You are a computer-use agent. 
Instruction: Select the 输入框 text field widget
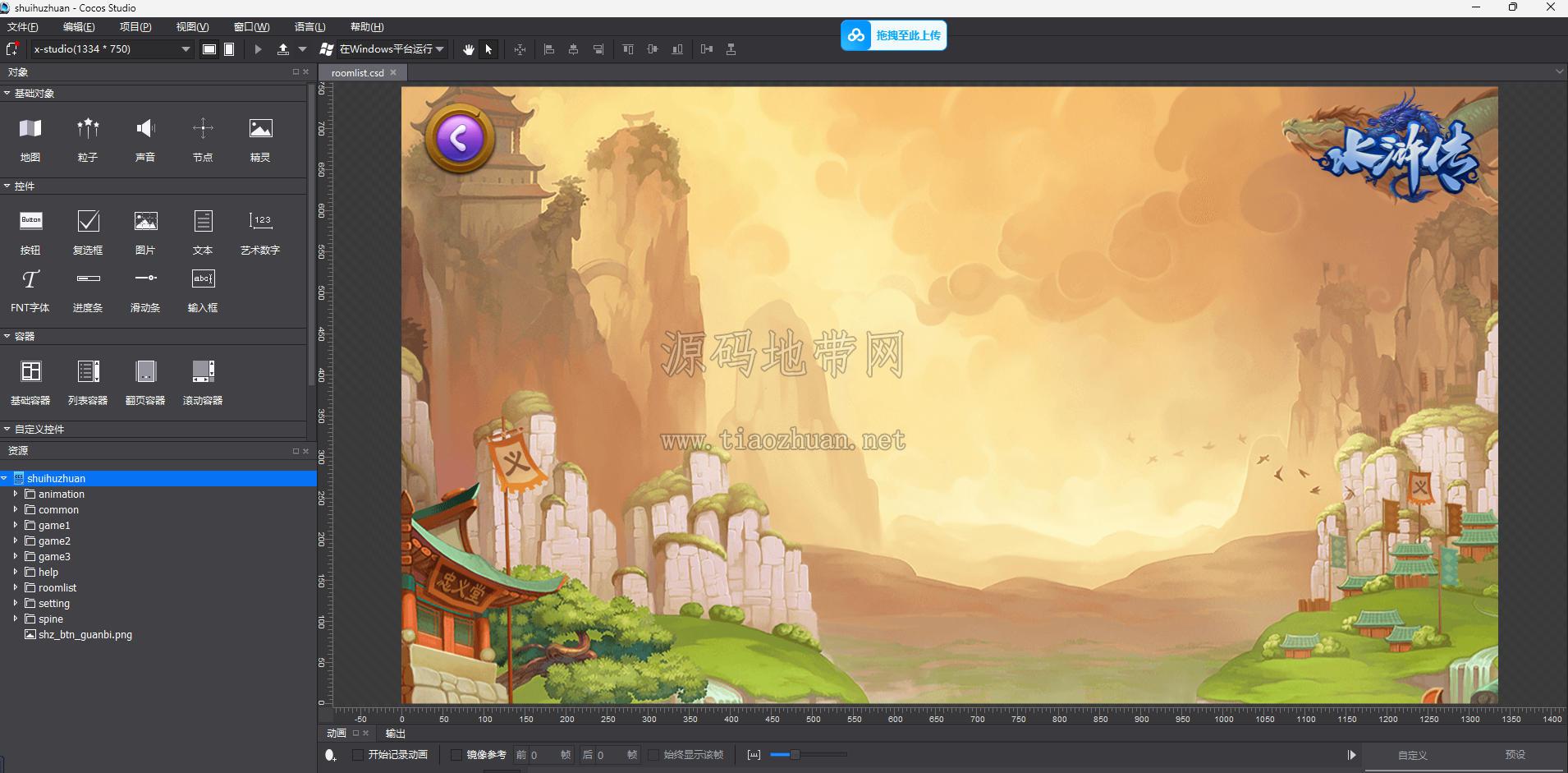tap(203, 289)
